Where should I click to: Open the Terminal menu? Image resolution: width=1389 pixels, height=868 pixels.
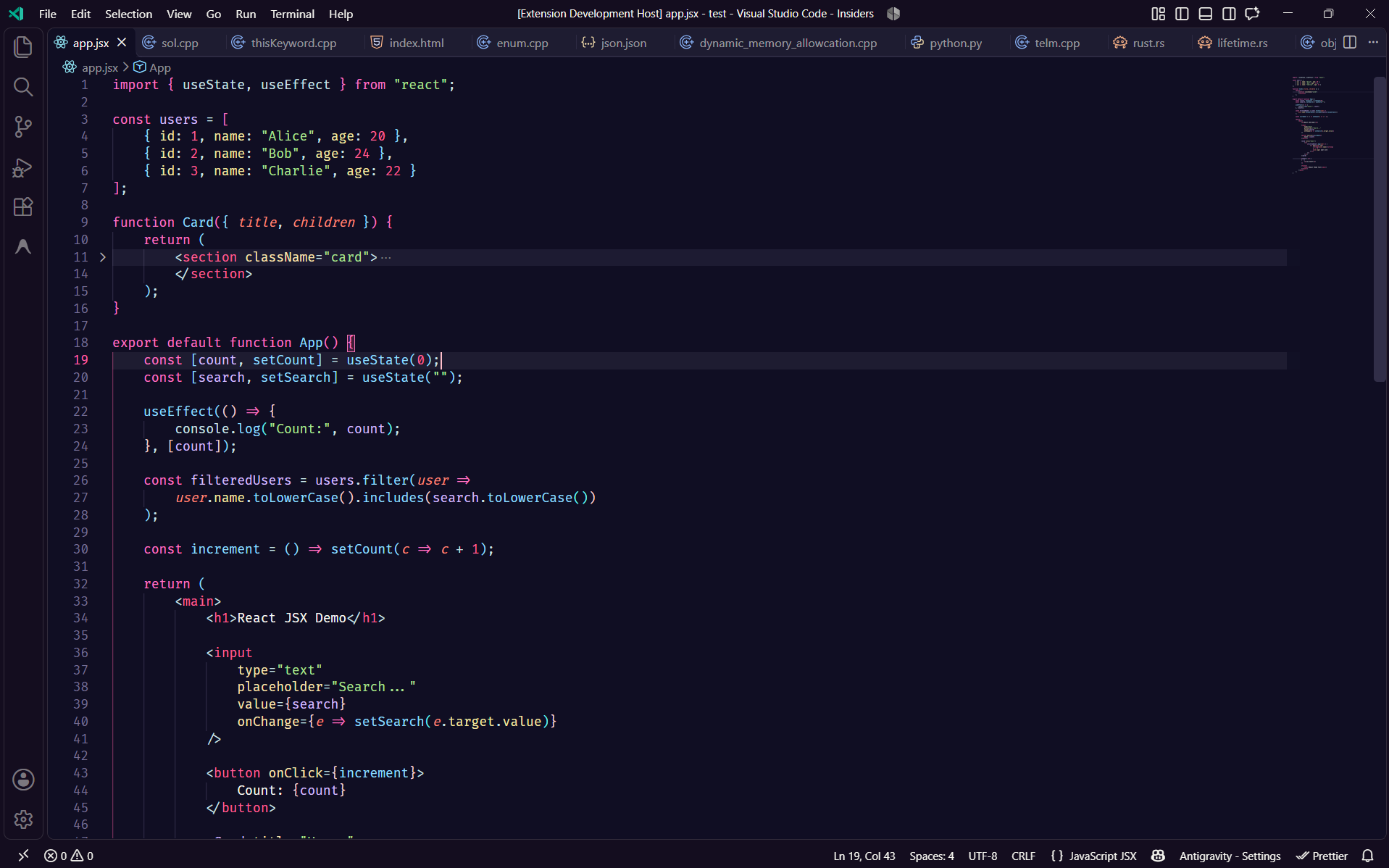click(292, 14)
